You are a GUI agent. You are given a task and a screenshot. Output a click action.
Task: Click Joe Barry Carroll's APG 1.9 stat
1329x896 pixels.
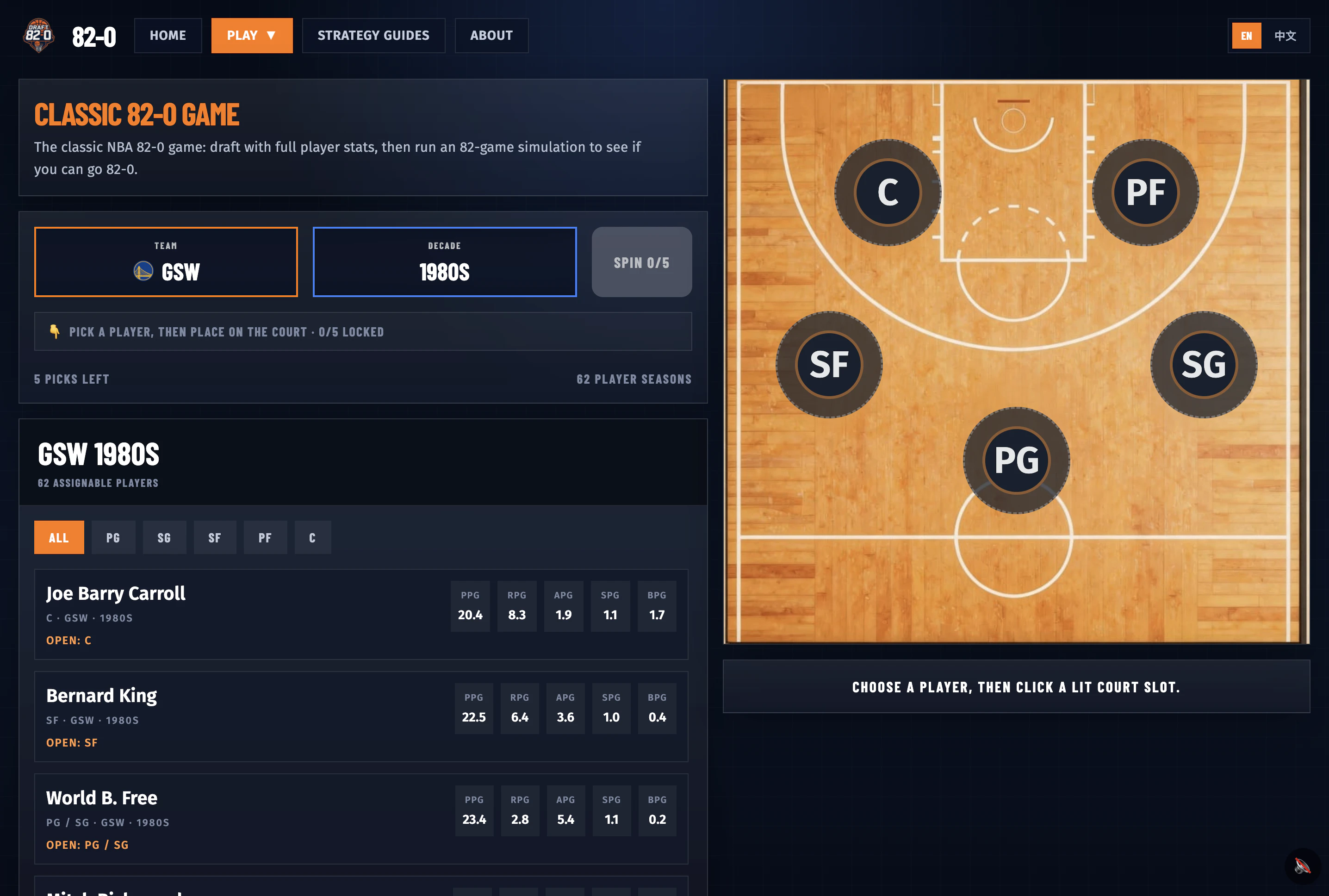(x=563, y=607)
